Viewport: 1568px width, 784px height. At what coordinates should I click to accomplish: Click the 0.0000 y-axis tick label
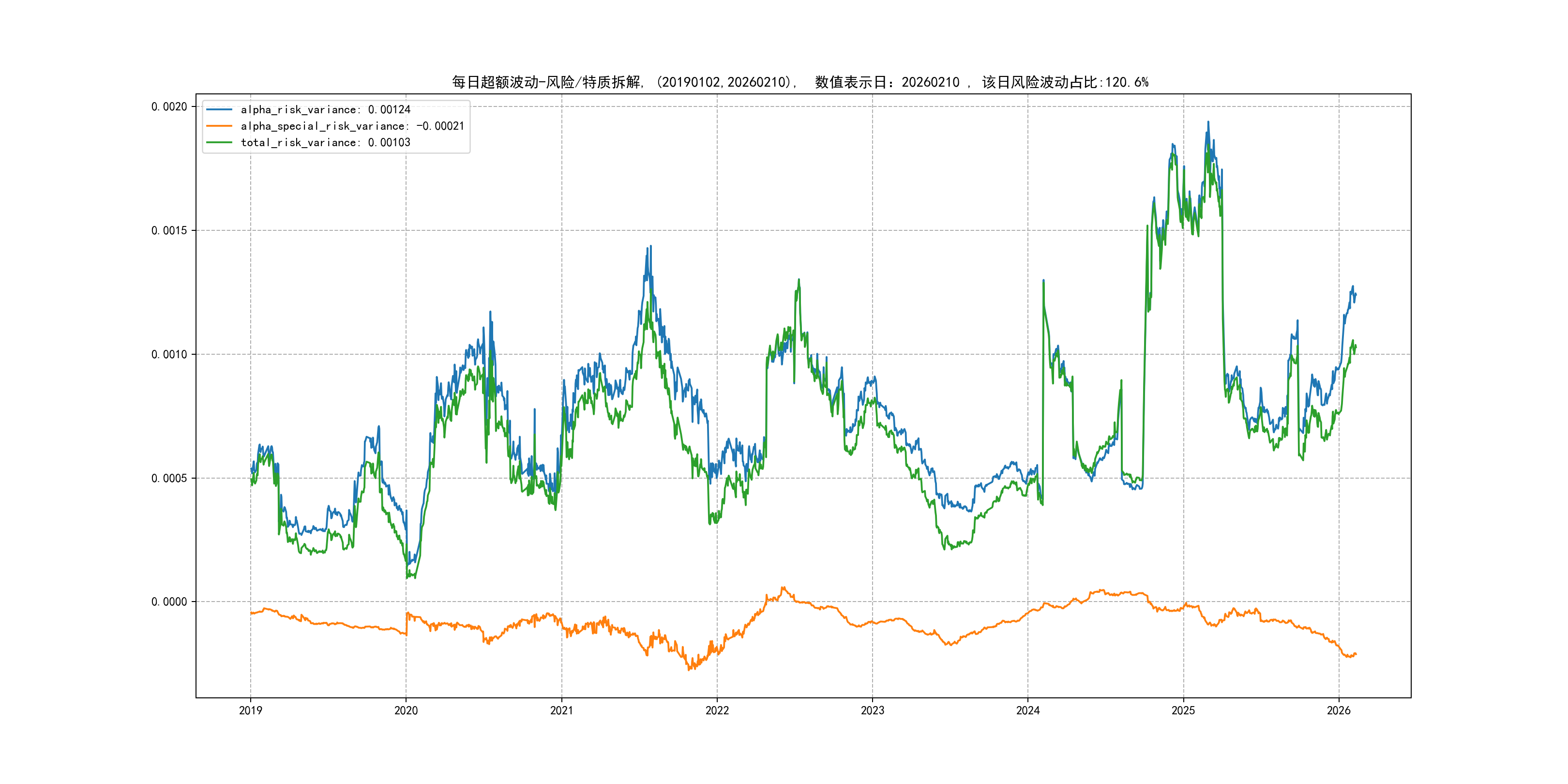(x=169, y=602)
